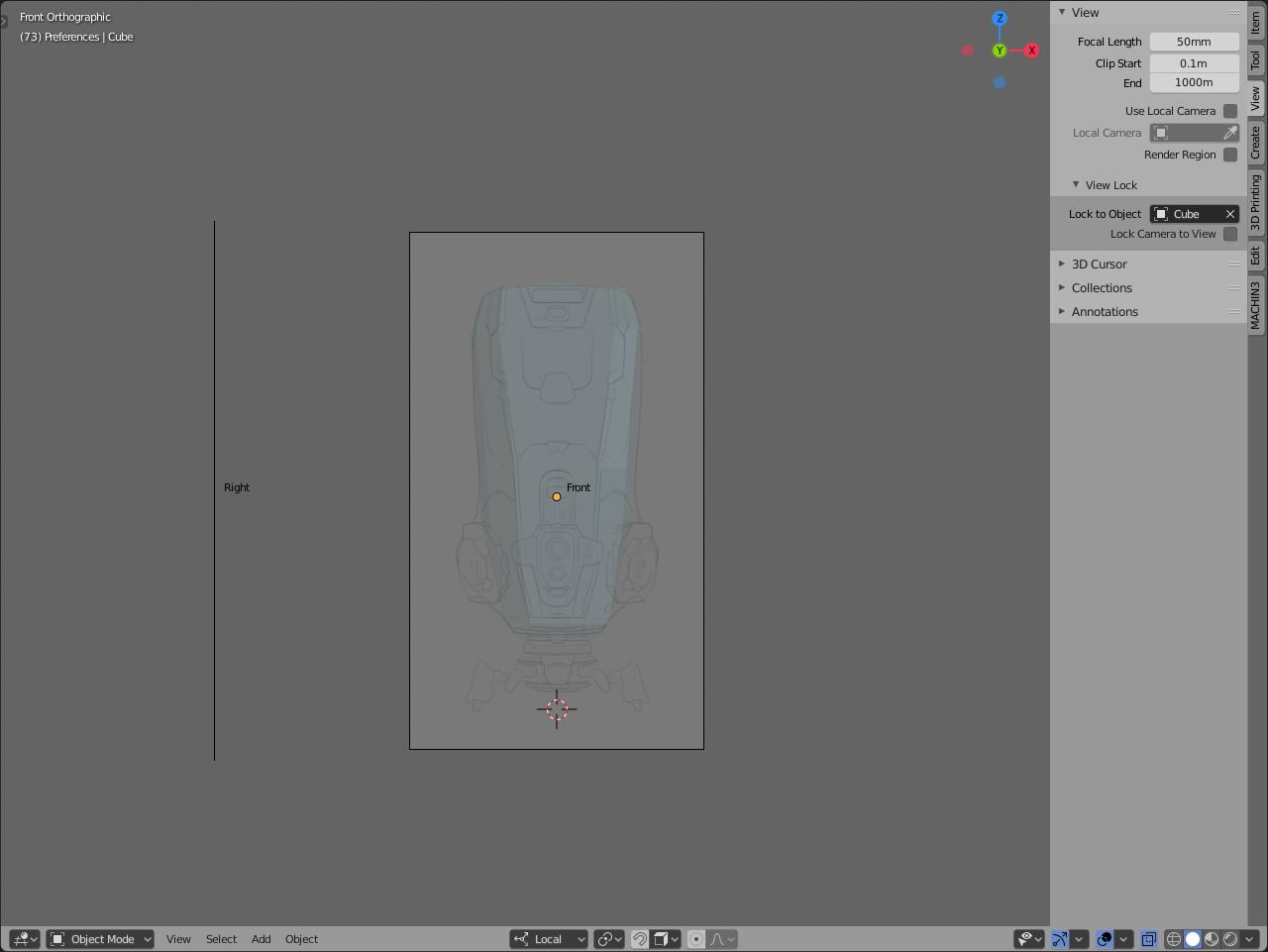Switch to the MACHIN3 sidebar tab
The height and width of the screenshot is (952, 1268).
point(1256,305)
